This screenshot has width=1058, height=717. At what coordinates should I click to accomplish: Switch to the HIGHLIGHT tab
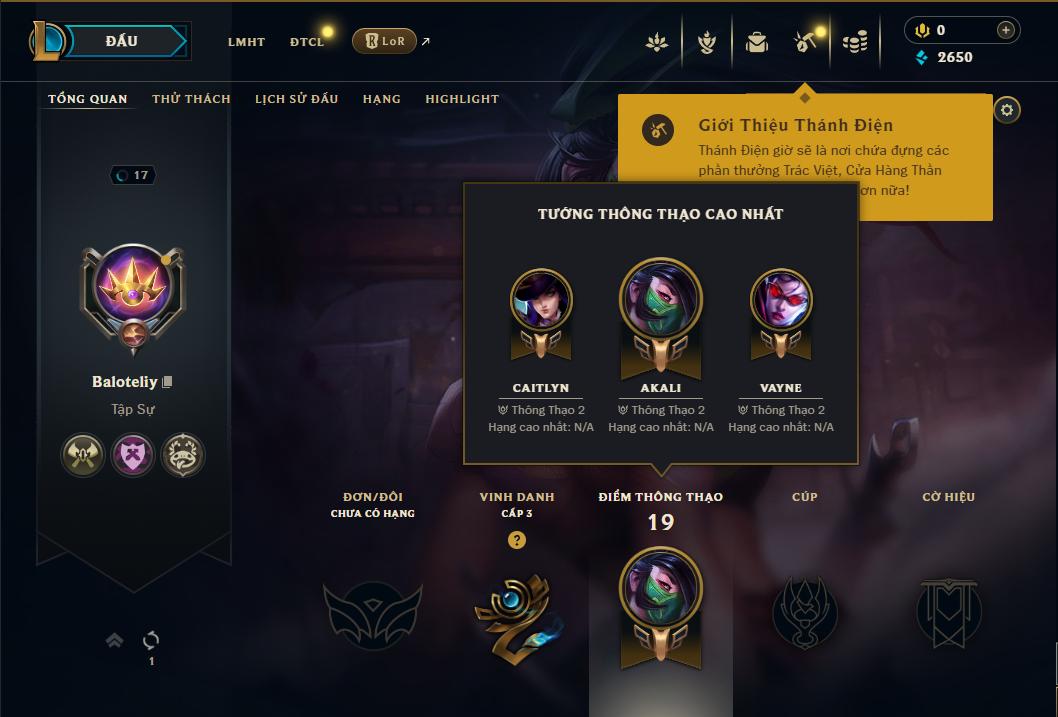click(462, 98)
